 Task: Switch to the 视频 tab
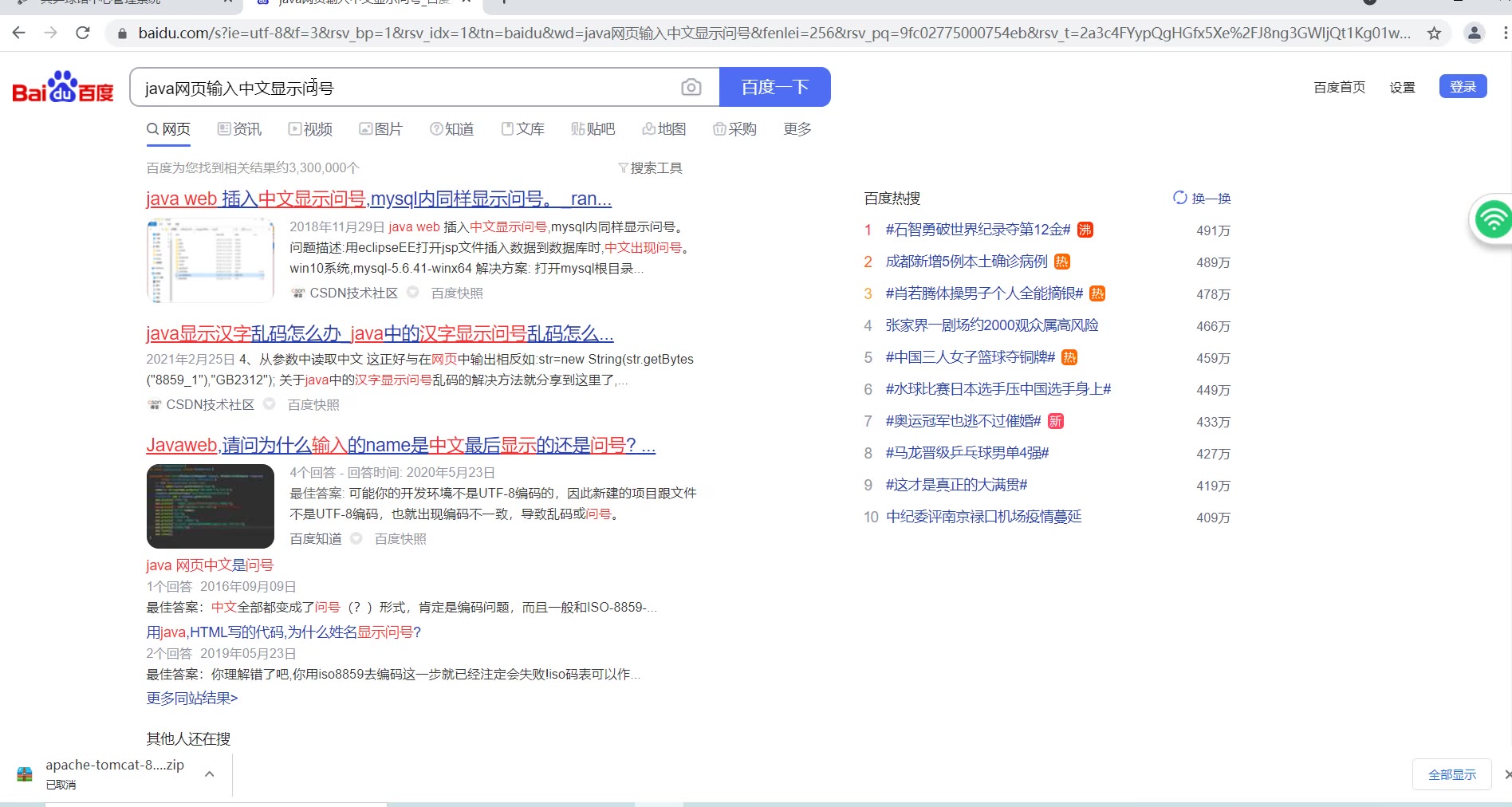(310, 129)
